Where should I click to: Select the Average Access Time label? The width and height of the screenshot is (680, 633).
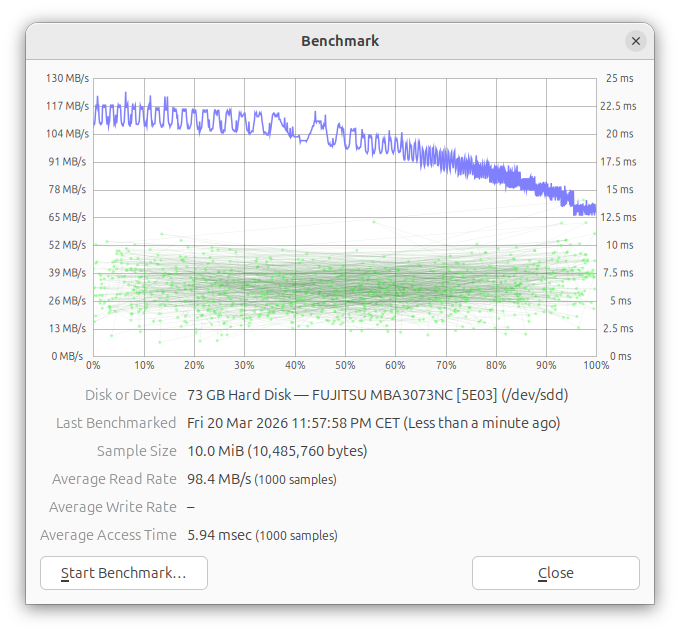[x=108, y=535]
